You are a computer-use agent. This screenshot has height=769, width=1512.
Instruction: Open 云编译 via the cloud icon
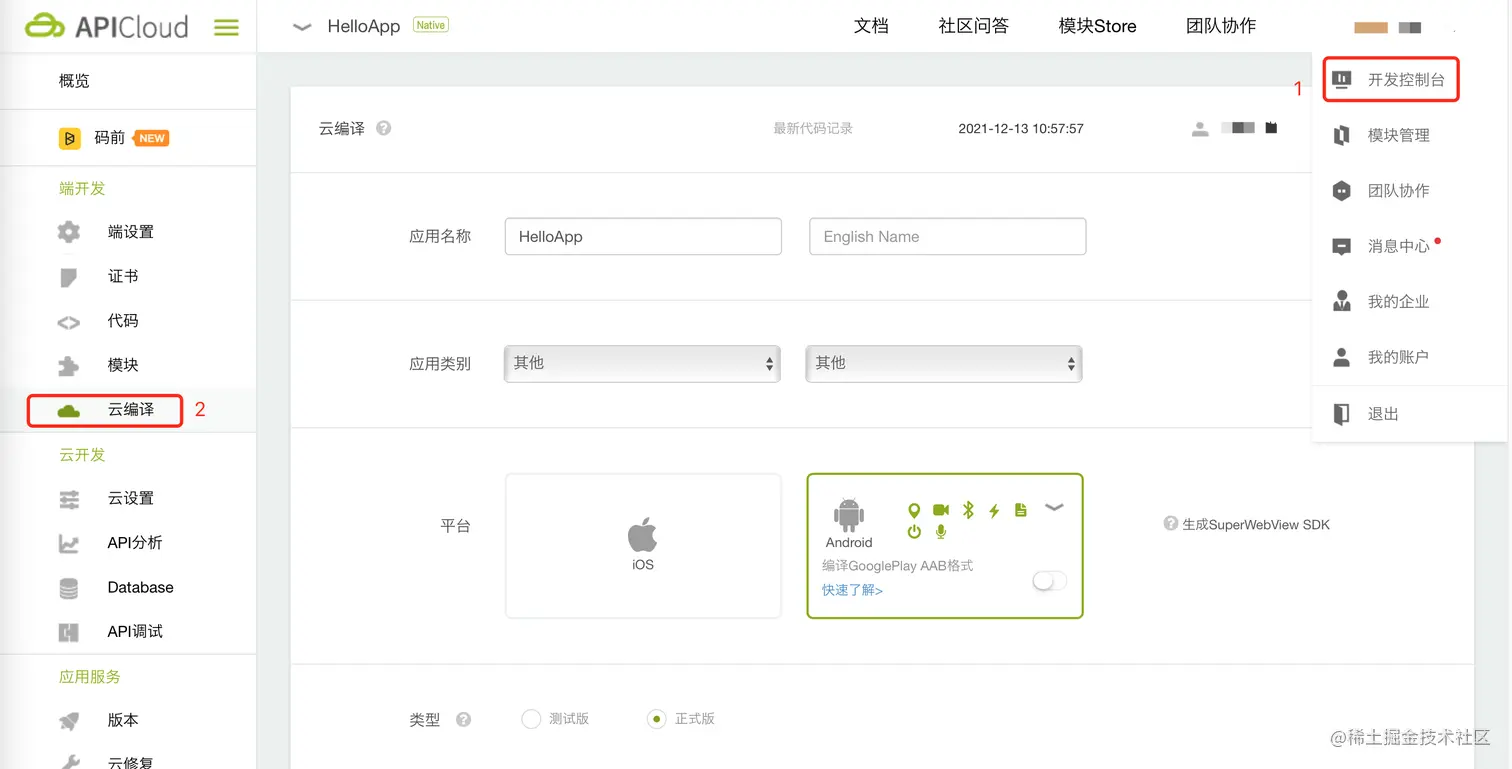66,410
